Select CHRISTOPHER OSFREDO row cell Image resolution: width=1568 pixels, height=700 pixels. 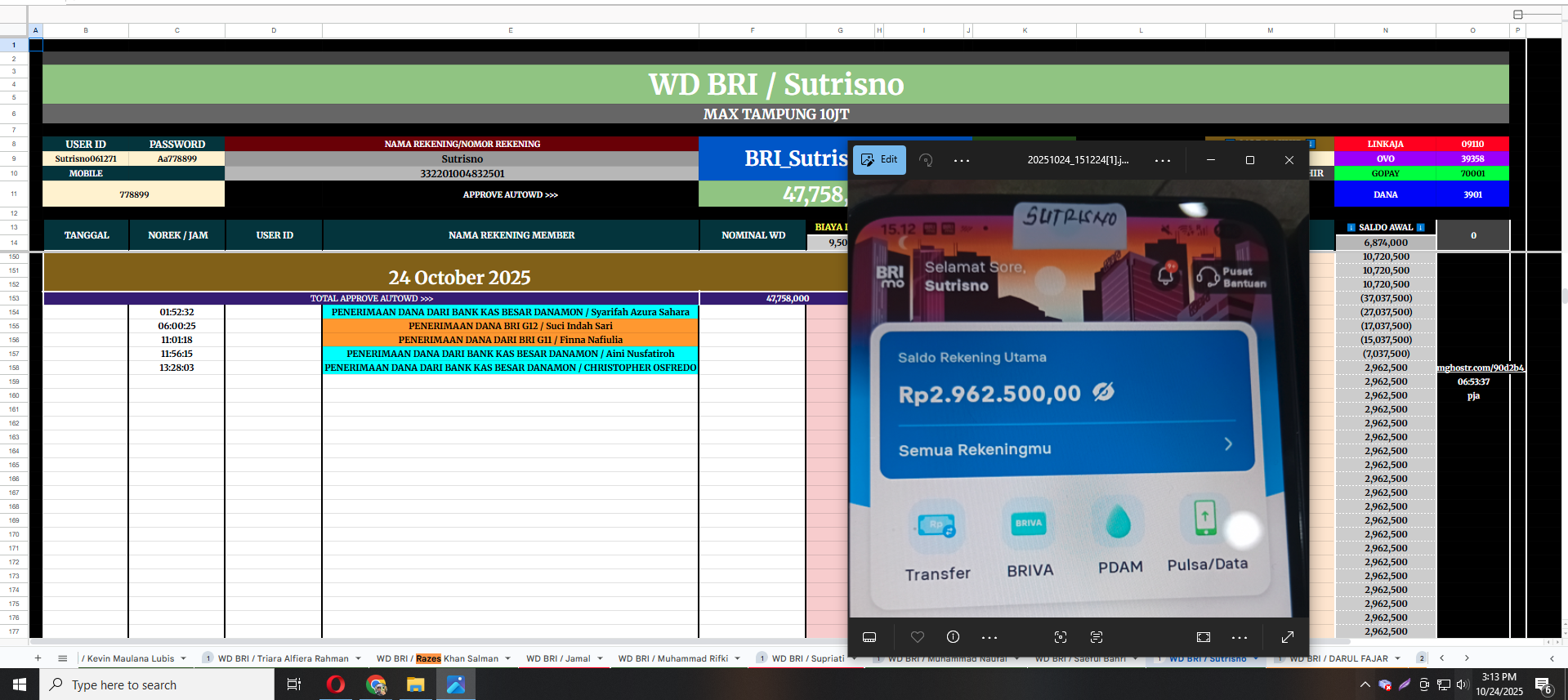511,368
